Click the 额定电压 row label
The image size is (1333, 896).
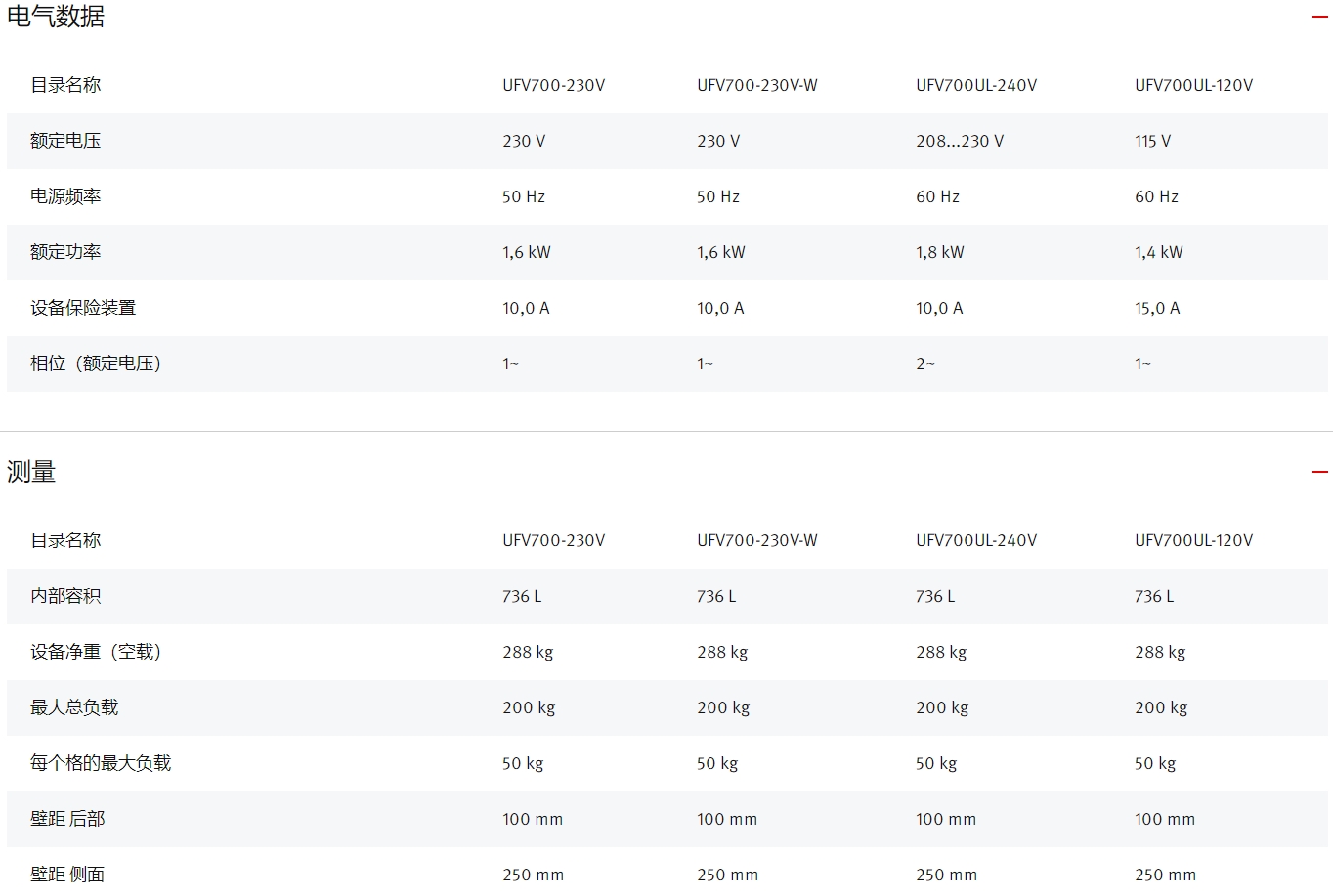[x=65, y=141]
